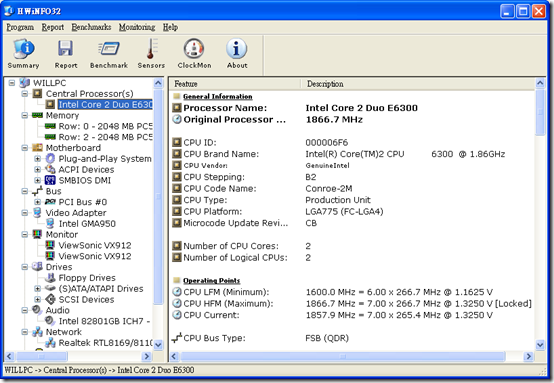This screenshot has width=554, height=383.
Task: Expand the PCI Bus #0 node
Action: point(37,202)
